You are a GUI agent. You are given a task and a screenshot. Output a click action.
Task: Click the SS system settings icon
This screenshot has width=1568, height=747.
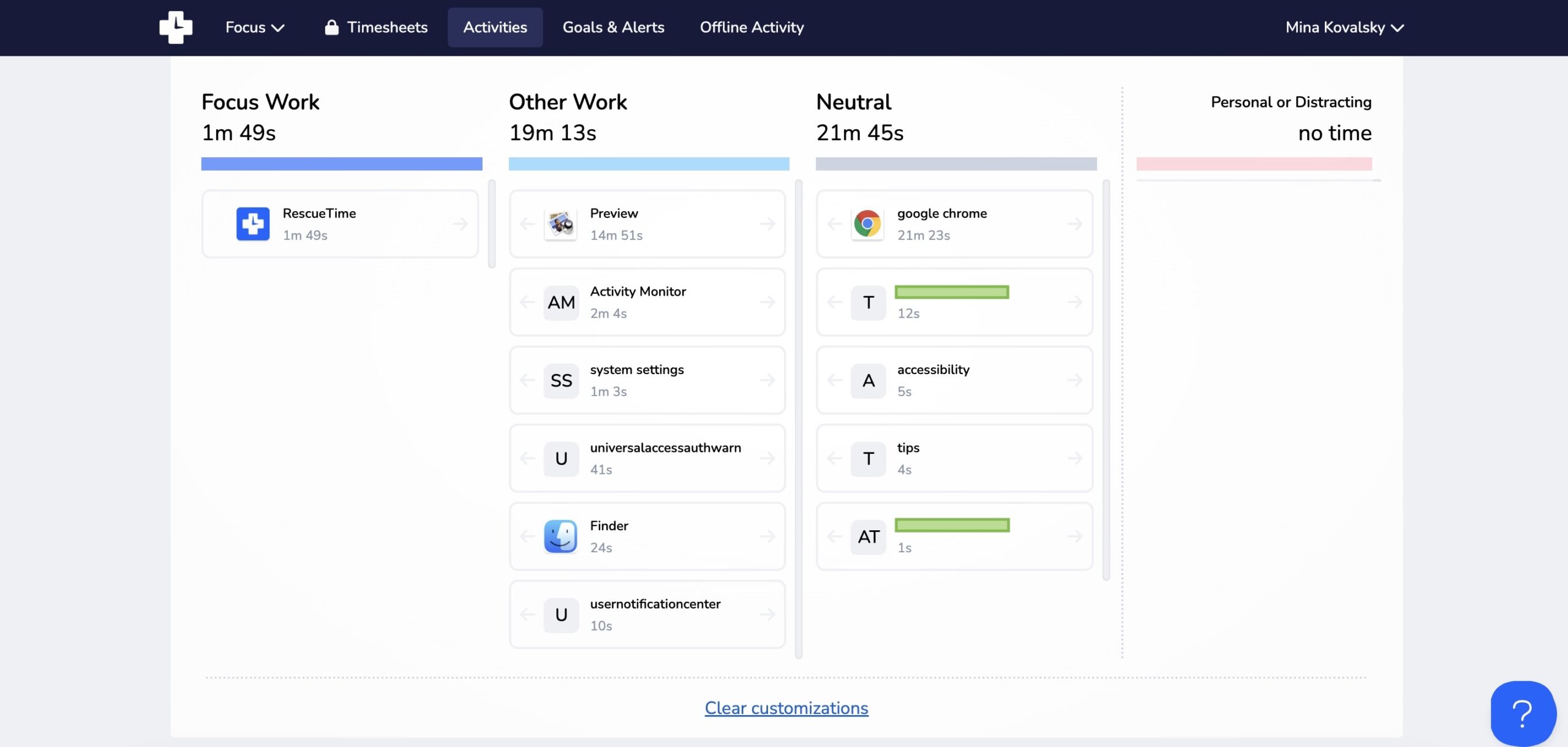[x=561, y=380]
